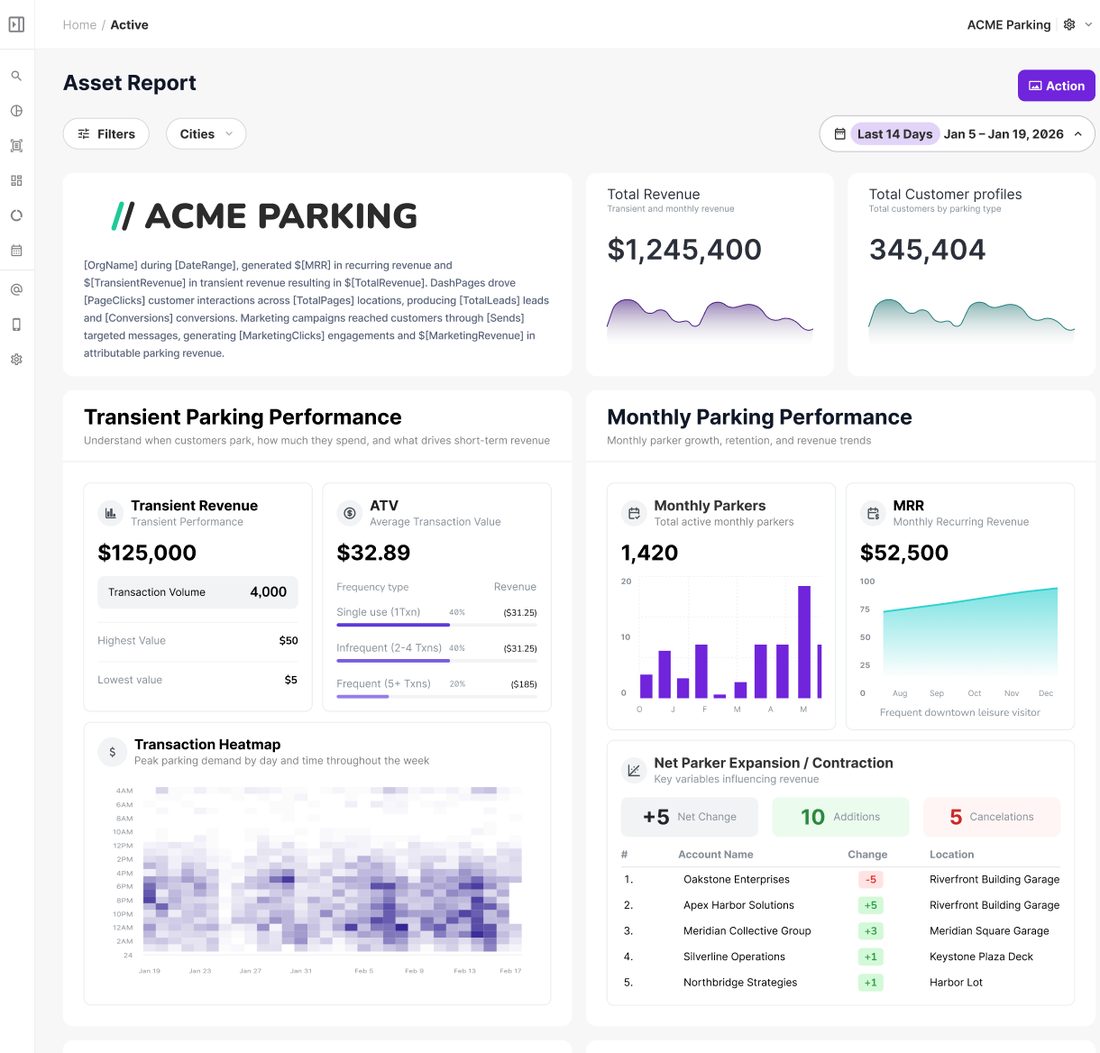Screen dimensions: 1100x1053
Task: Click the $32.89 ATV value
Action: (x=373, y=553)
